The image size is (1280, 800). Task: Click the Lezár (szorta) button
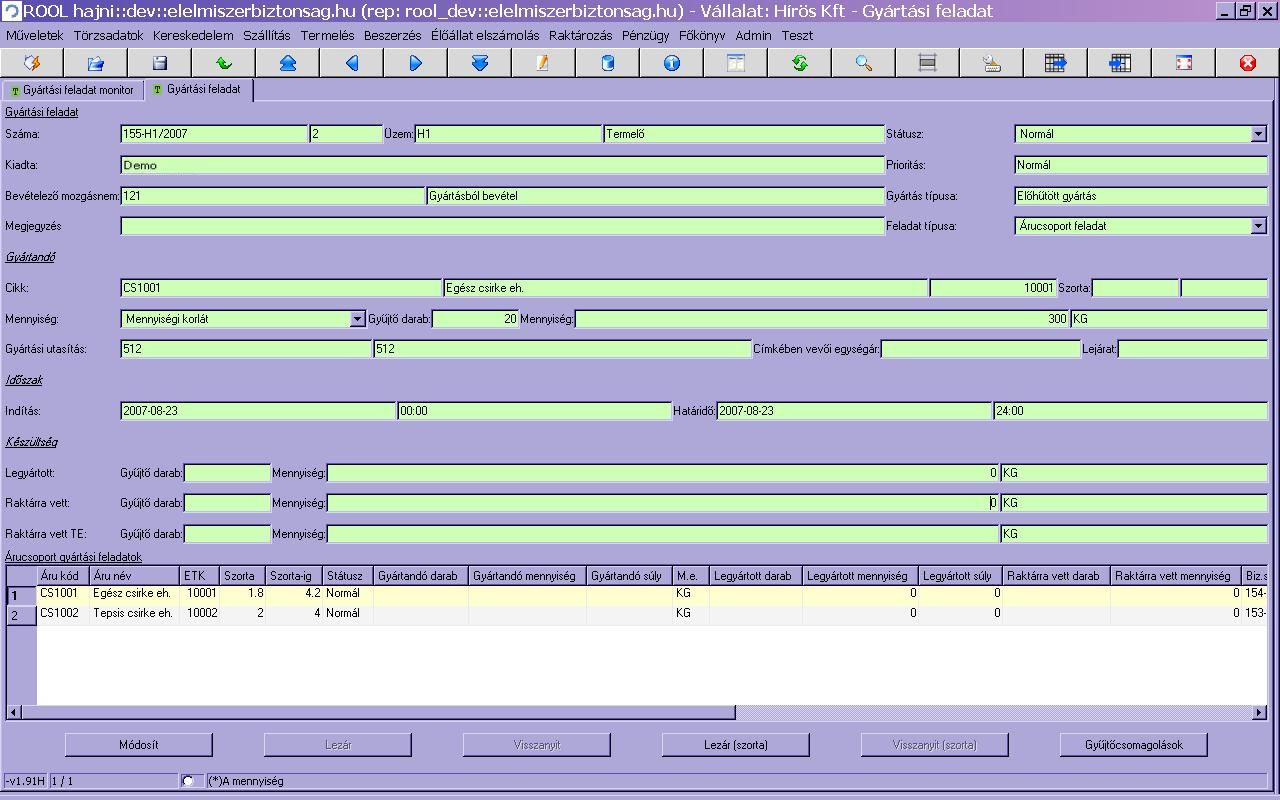(x=735, y=745)
